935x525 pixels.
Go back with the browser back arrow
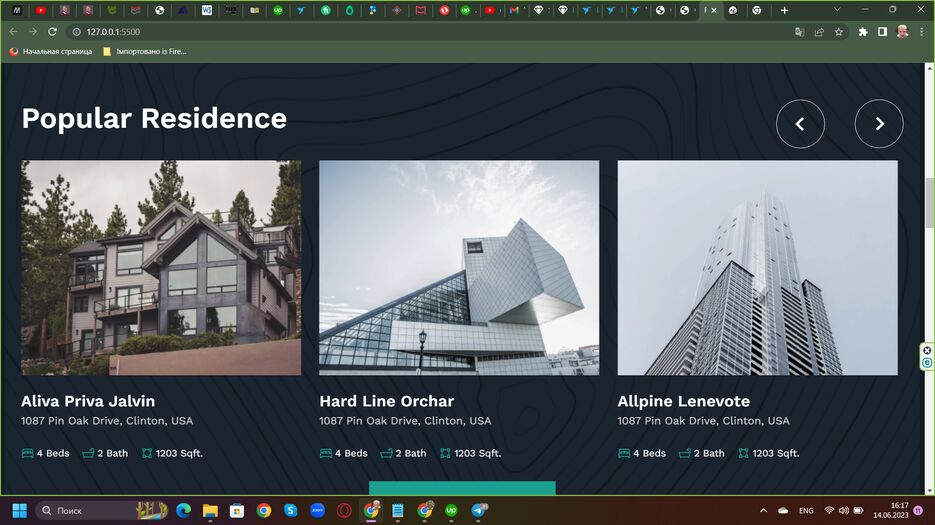point(13,32)
